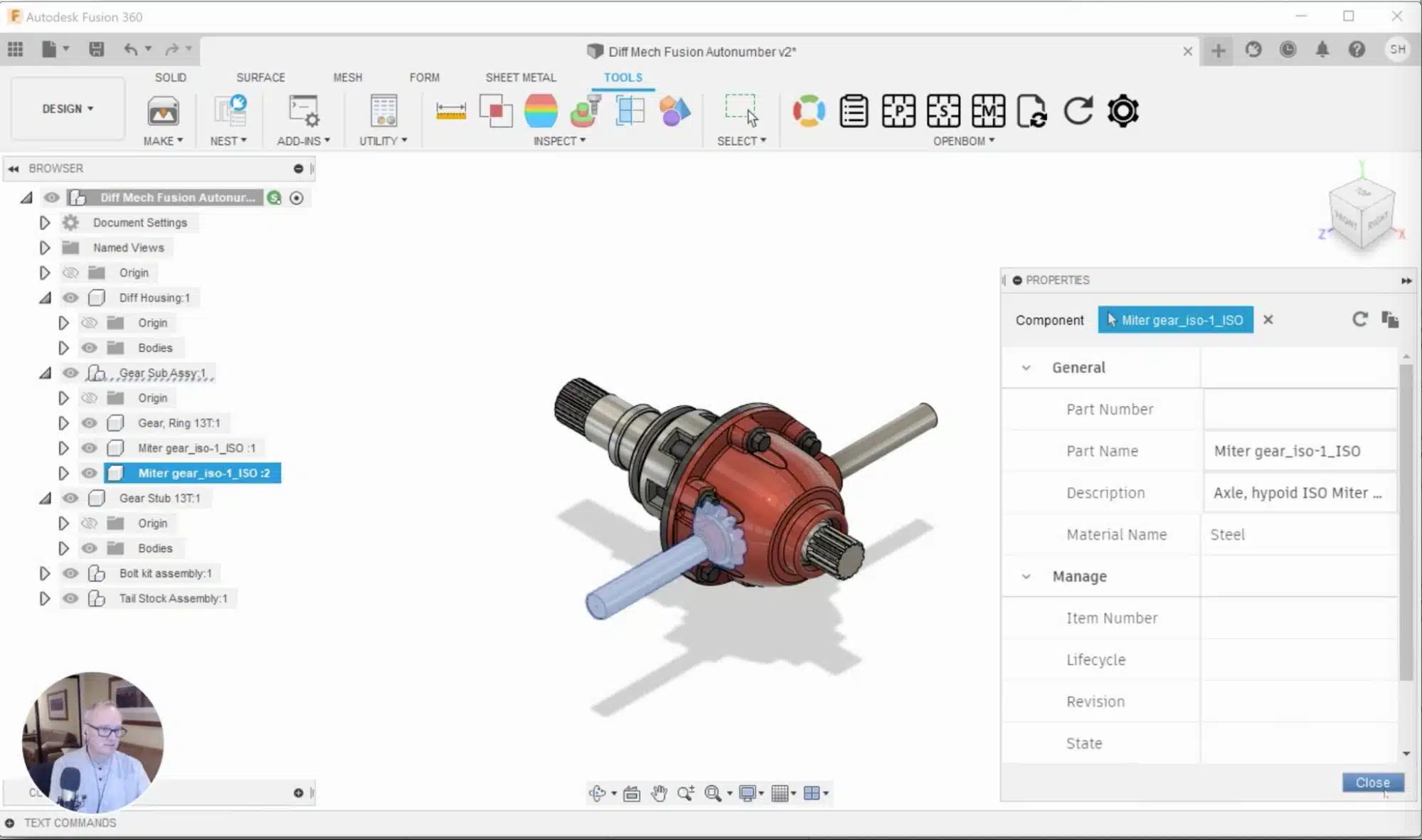Open the 3D Print make tool
This screenshot has height=840, width=1422.
coord(163,112)
